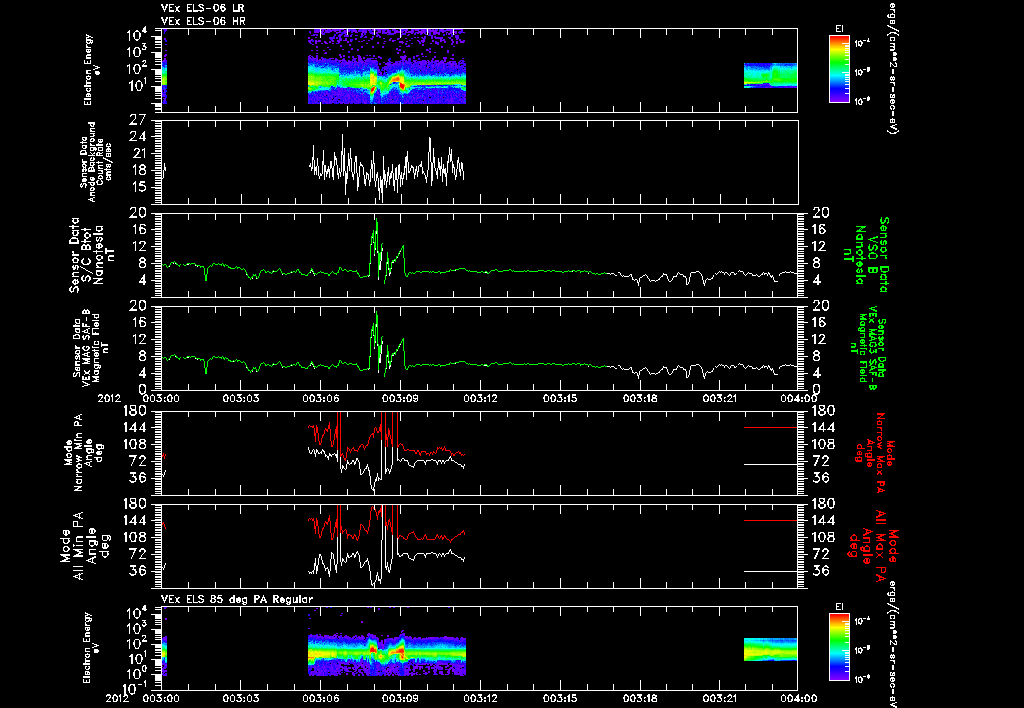
Task: Click the flat white line segment in the All PA panel
Action: 771,571
